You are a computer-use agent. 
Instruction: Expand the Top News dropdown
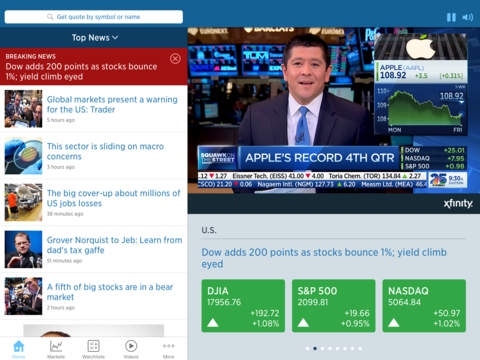point(95,38)
